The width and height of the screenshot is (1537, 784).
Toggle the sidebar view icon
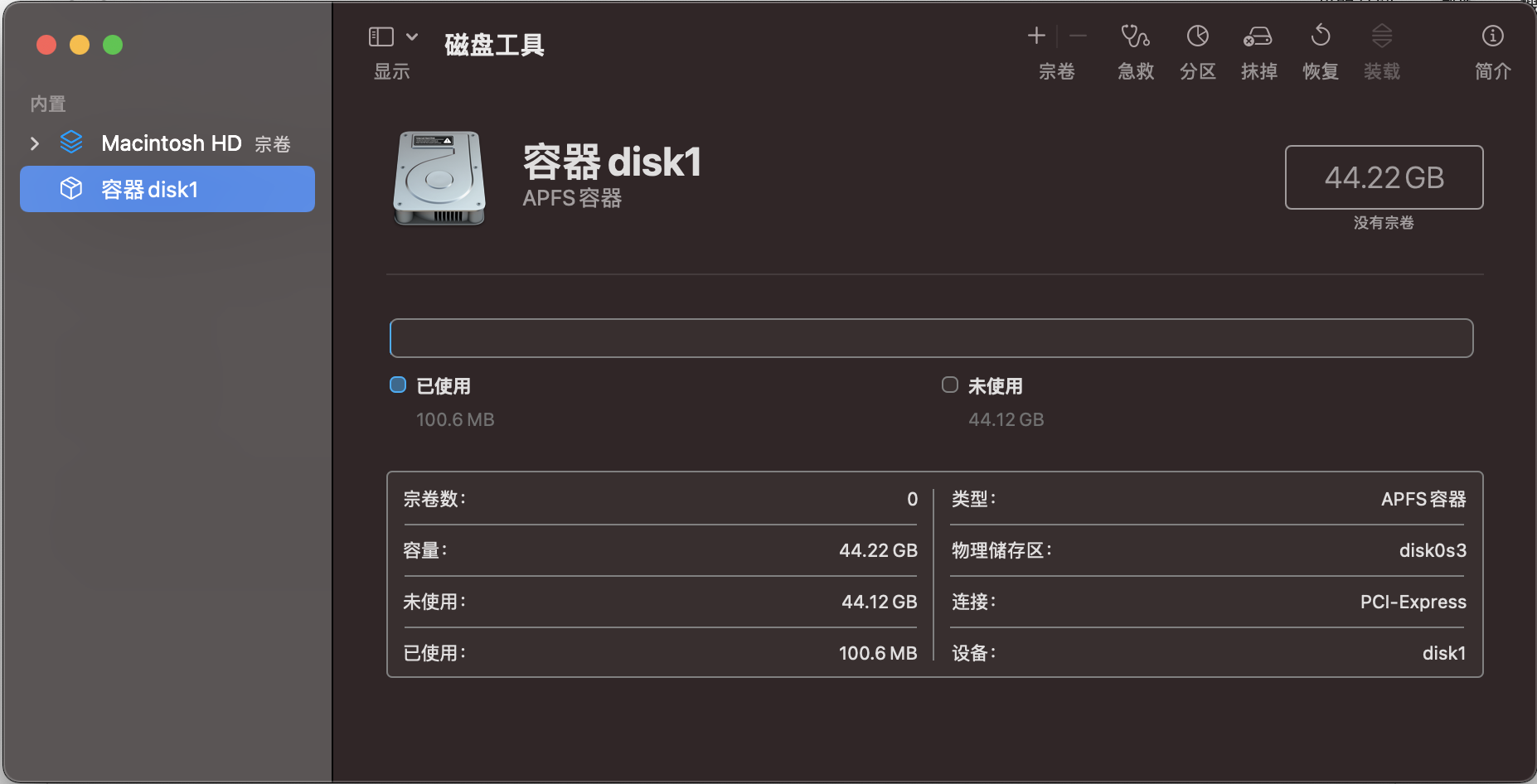(381, 36)
